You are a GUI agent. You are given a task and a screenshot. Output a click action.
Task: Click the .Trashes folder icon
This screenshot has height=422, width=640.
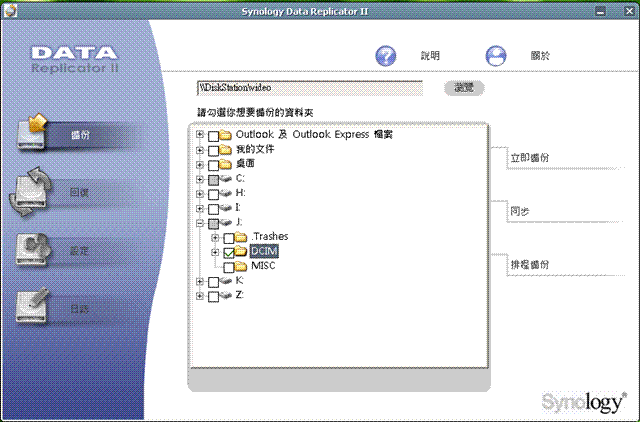click(241, 237)
